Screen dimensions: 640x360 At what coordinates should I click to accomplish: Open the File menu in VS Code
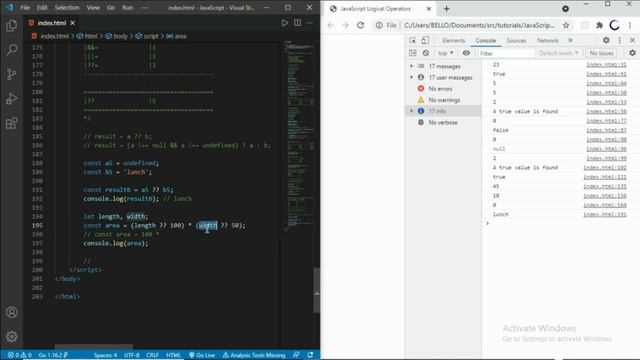pyautogui.click(x=25, y=7)
